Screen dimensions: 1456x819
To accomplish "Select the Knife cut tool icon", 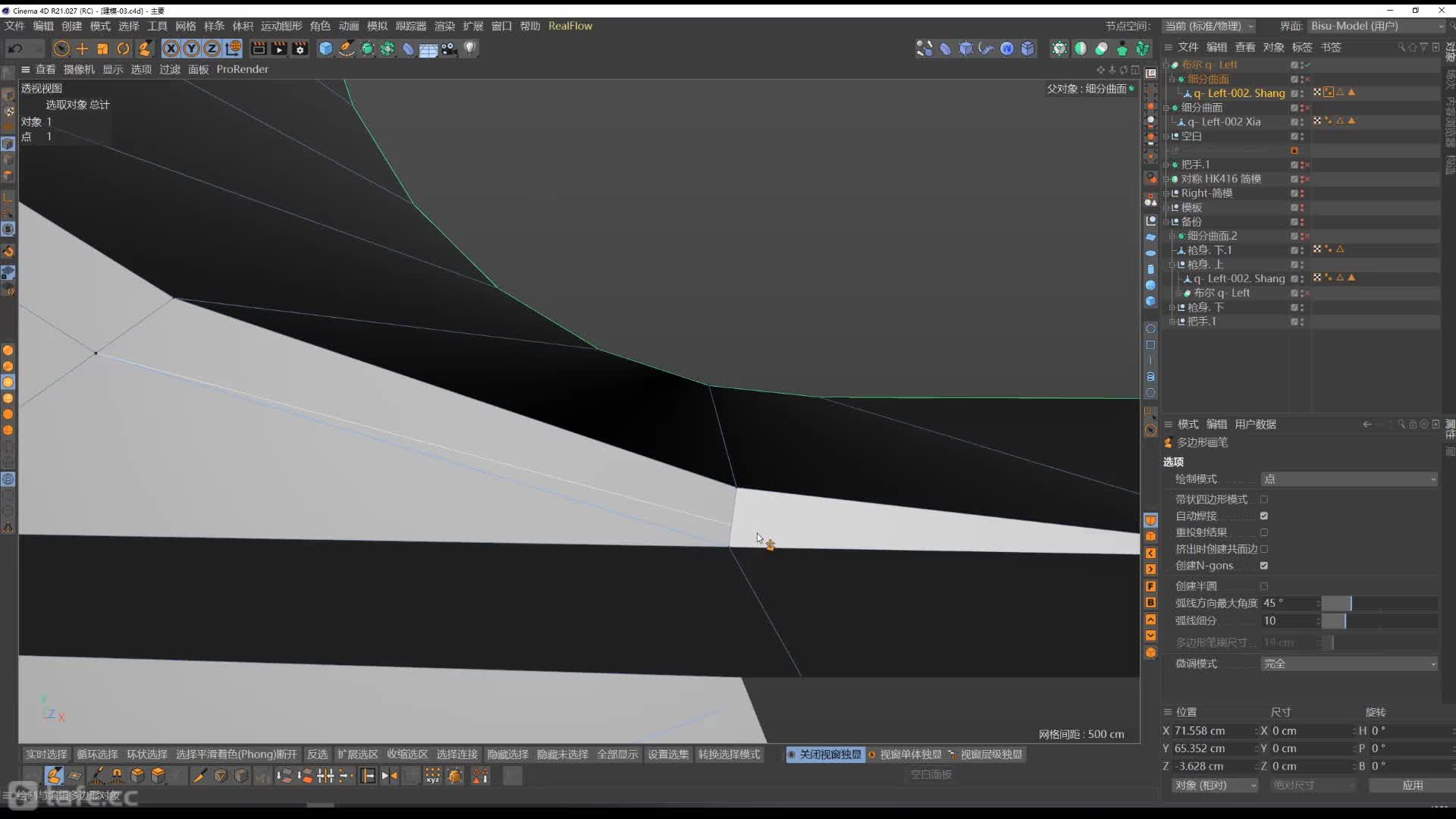I will [199, 776].
